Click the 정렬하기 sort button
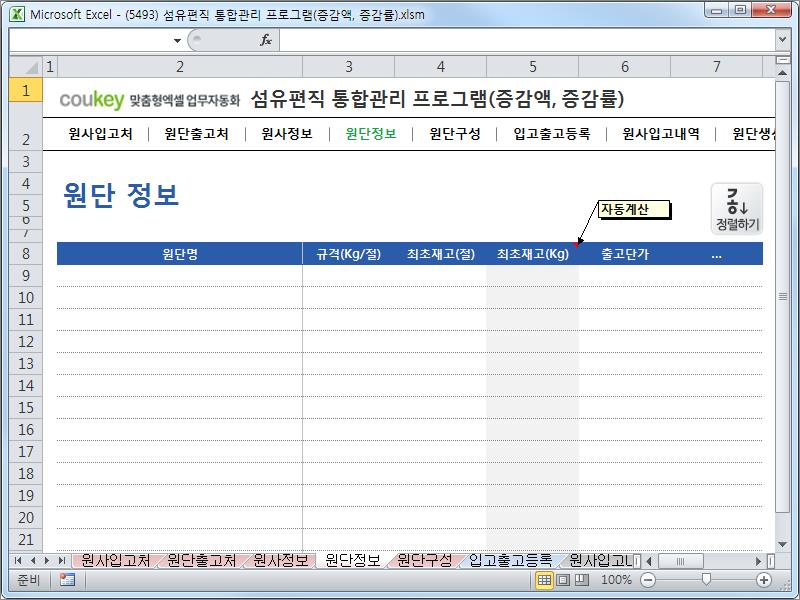 pyautogui.click(x=737, y=209)
